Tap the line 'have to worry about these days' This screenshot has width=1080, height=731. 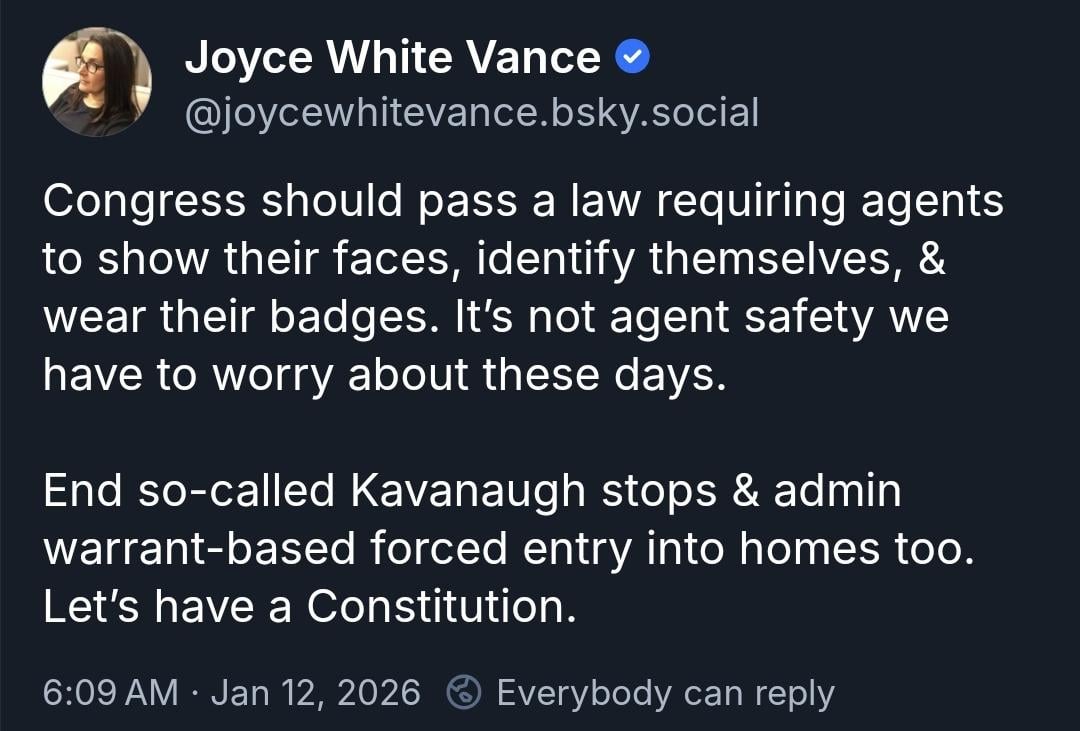pyautogui.click(x=383, y=376)
